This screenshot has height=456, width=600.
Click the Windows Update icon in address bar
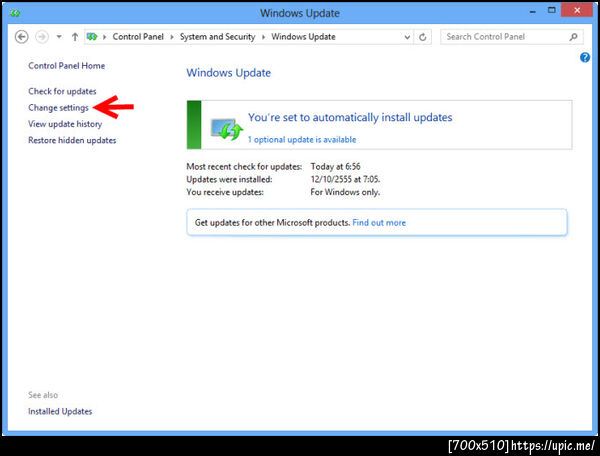tap(92, 37)
